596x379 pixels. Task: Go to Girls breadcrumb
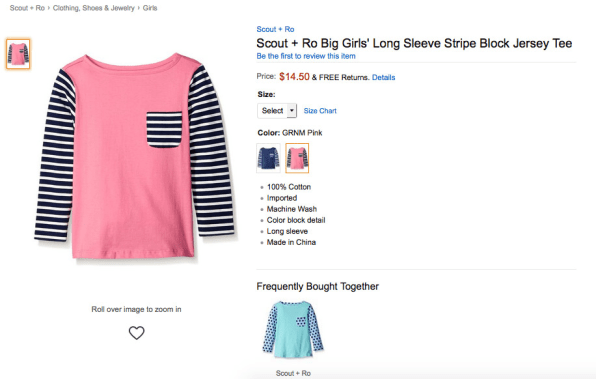pyautogui.click(x=150, y=8)
